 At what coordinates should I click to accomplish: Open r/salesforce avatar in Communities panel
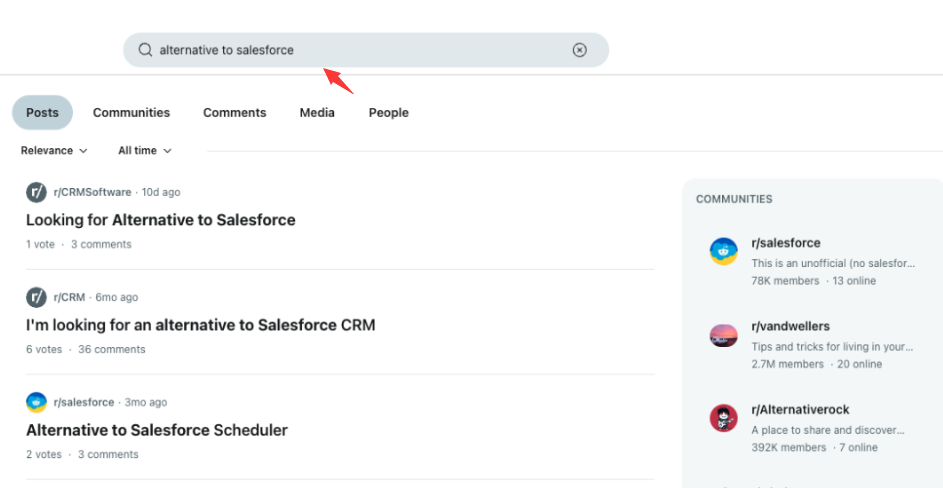[x=723, y=252]
